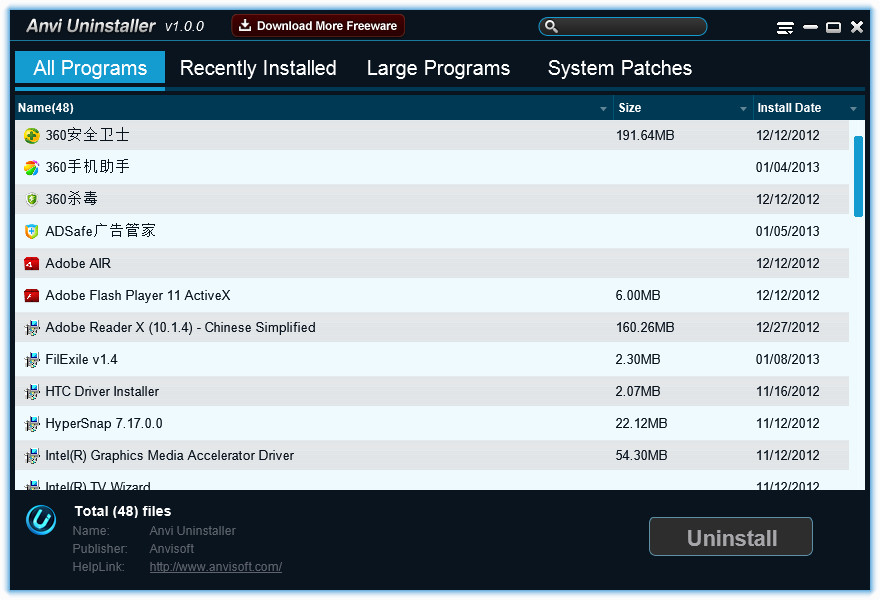Switch to Large Programs tab

point(438,68)
